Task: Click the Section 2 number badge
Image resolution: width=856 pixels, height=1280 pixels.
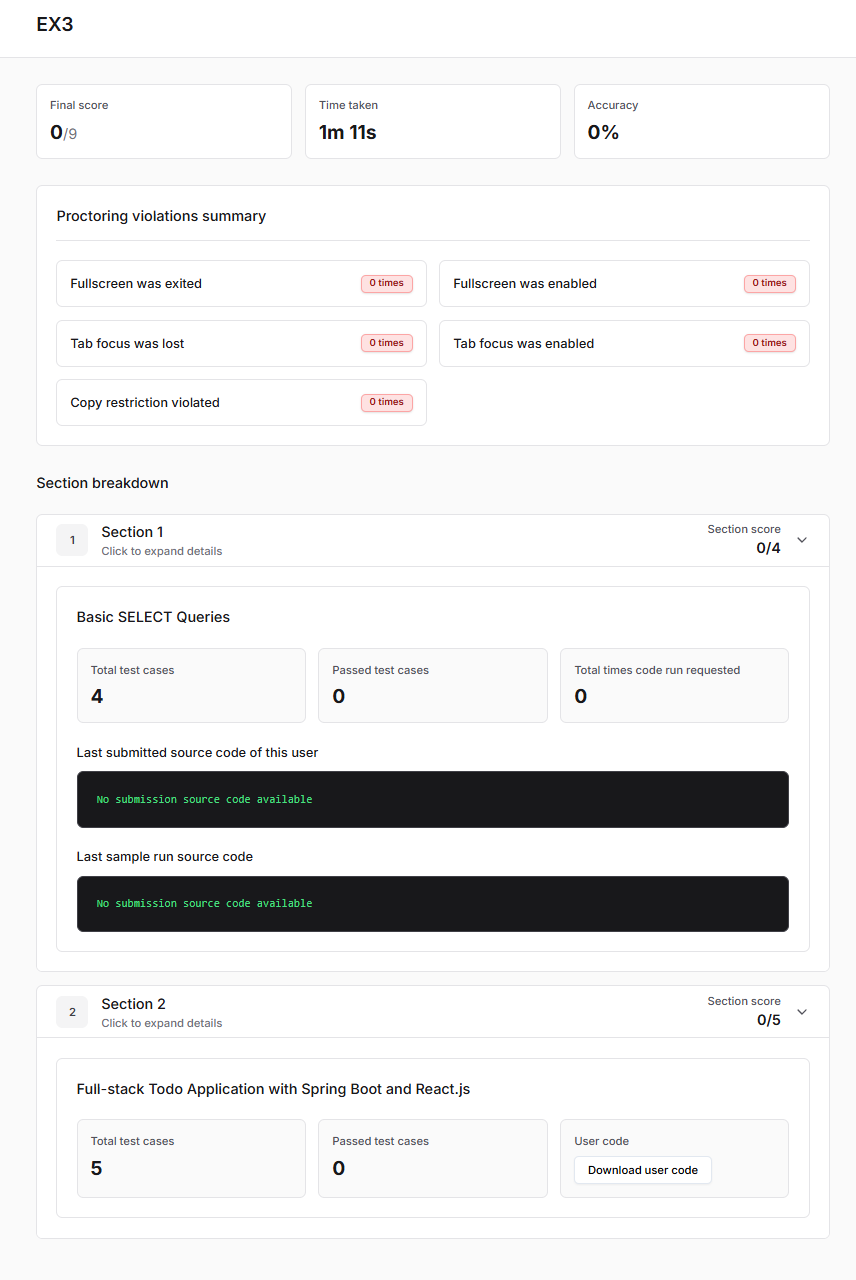Action: pos(72,1012)
